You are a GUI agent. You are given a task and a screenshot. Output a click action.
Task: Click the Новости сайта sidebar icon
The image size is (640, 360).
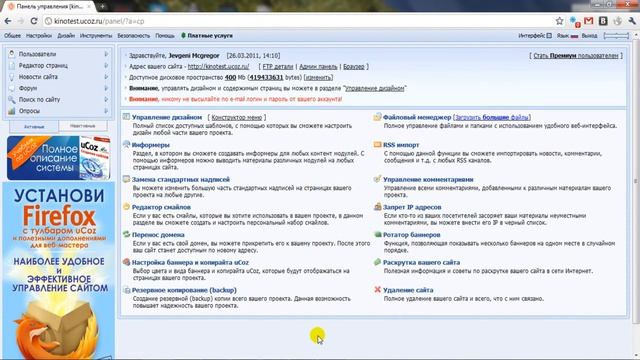click(x=12, y=77)
